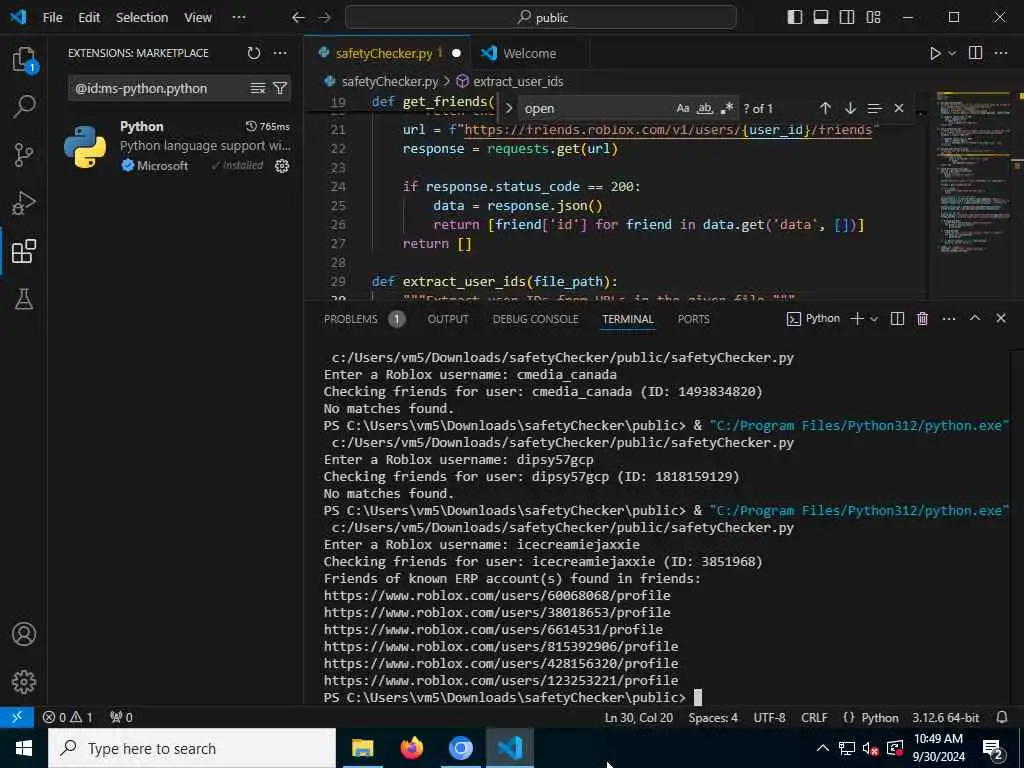Open the Python extension manage gear
This screenshot has height=768, width=1024.
[282, 166]
